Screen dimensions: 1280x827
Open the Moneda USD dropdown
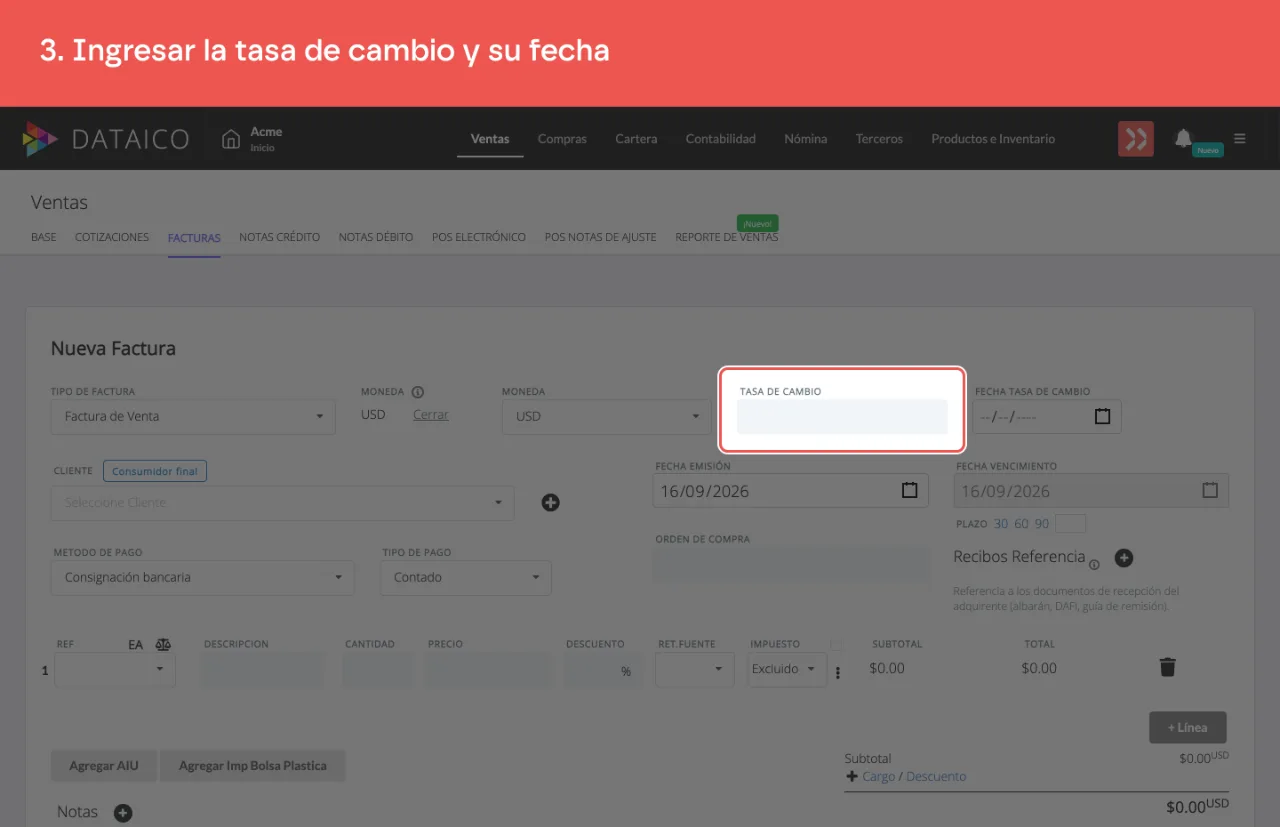point(607,416)
